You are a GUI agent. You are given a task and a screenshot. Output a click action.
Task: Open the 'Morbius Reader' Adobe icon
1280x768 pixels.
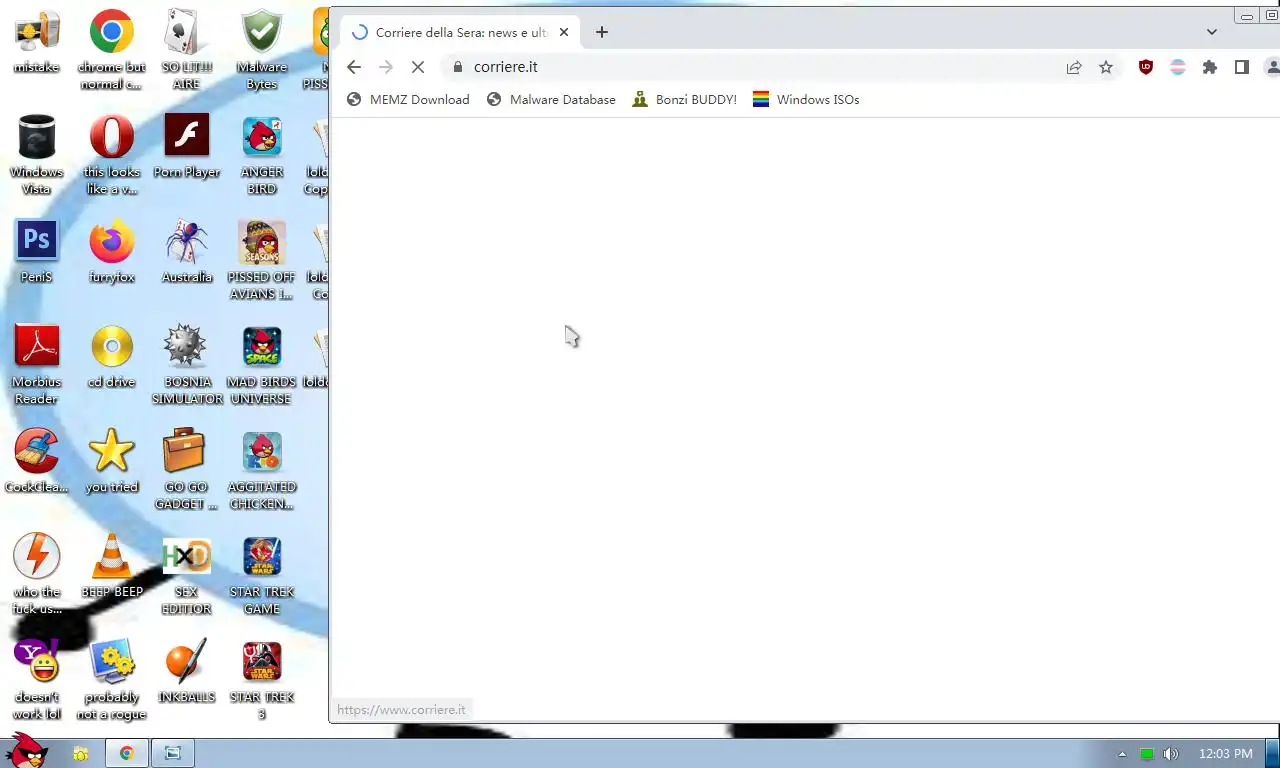37,364
